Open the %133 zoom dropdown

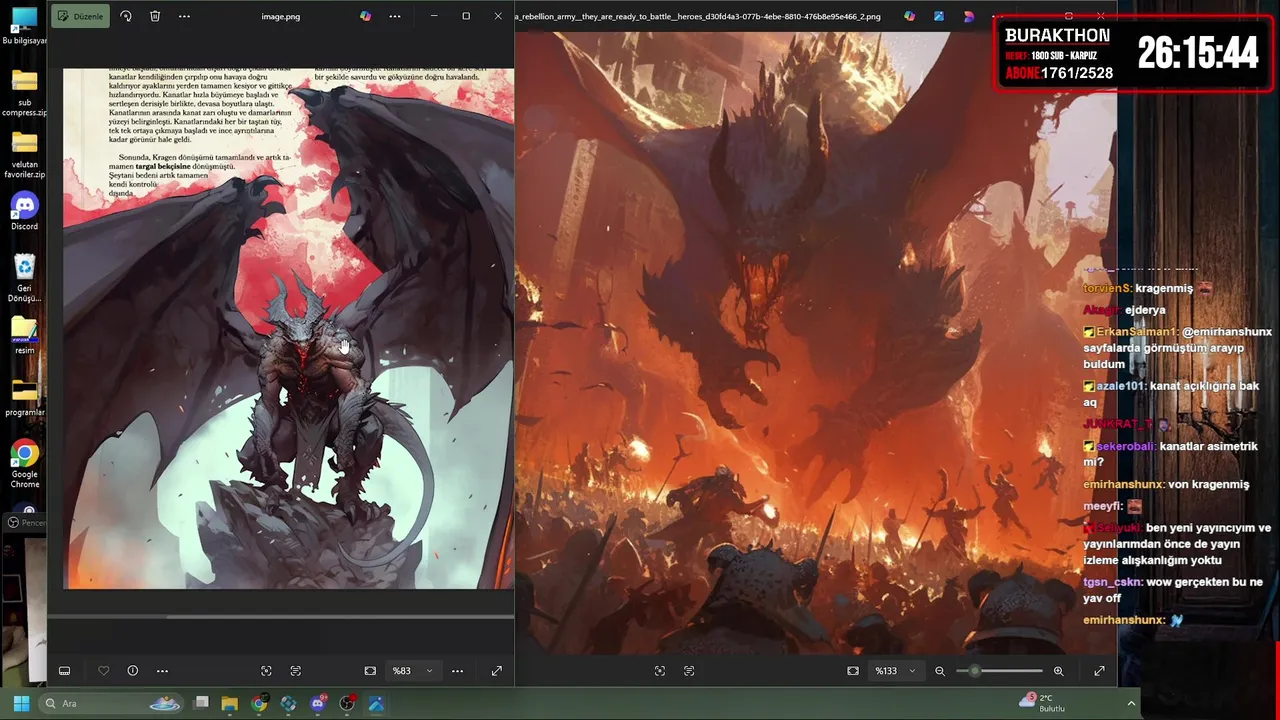click(x=896, y=671)
